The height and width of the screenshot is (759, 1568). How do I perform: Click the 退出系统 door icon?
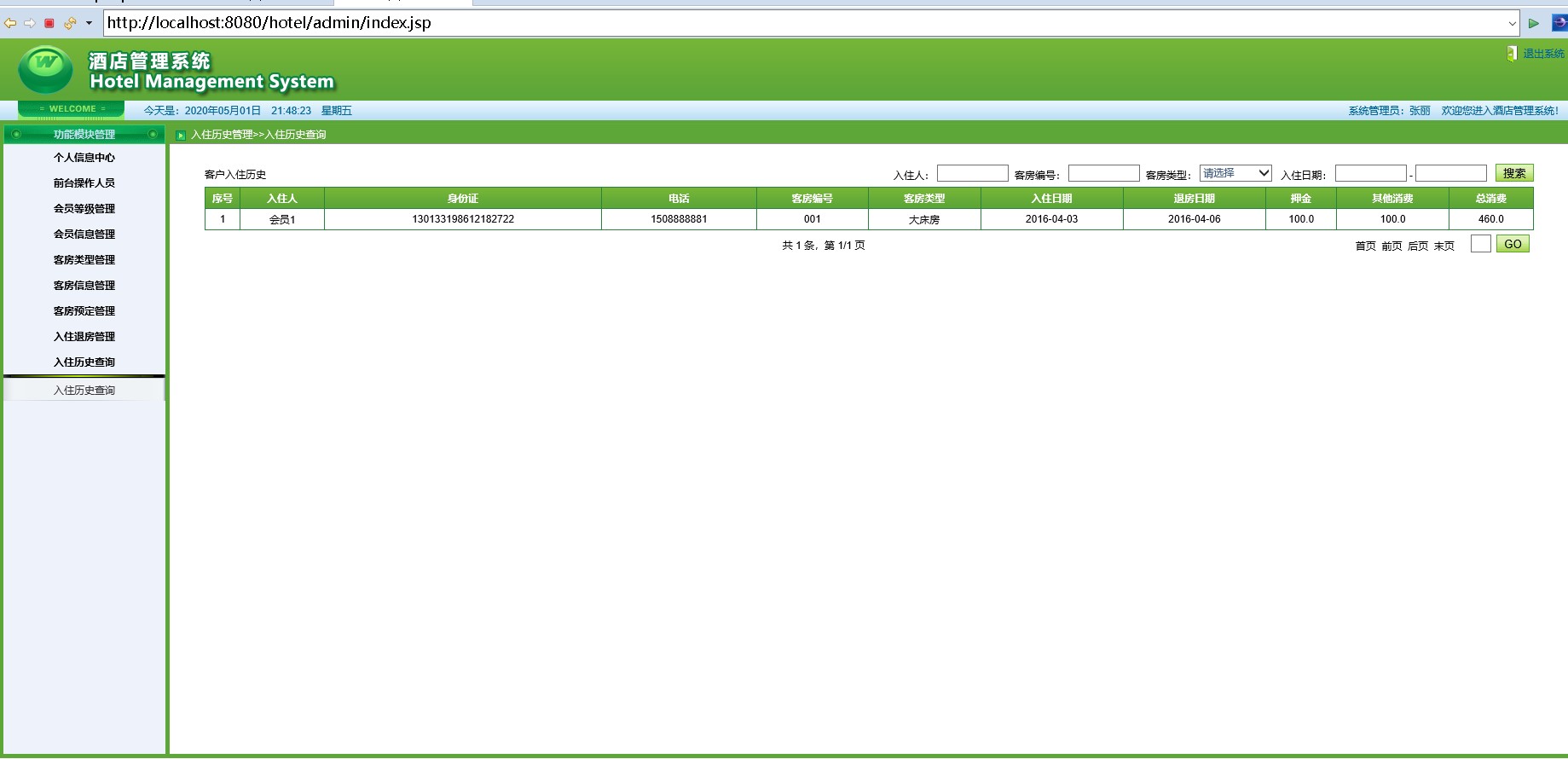[x=1512, y=53]
